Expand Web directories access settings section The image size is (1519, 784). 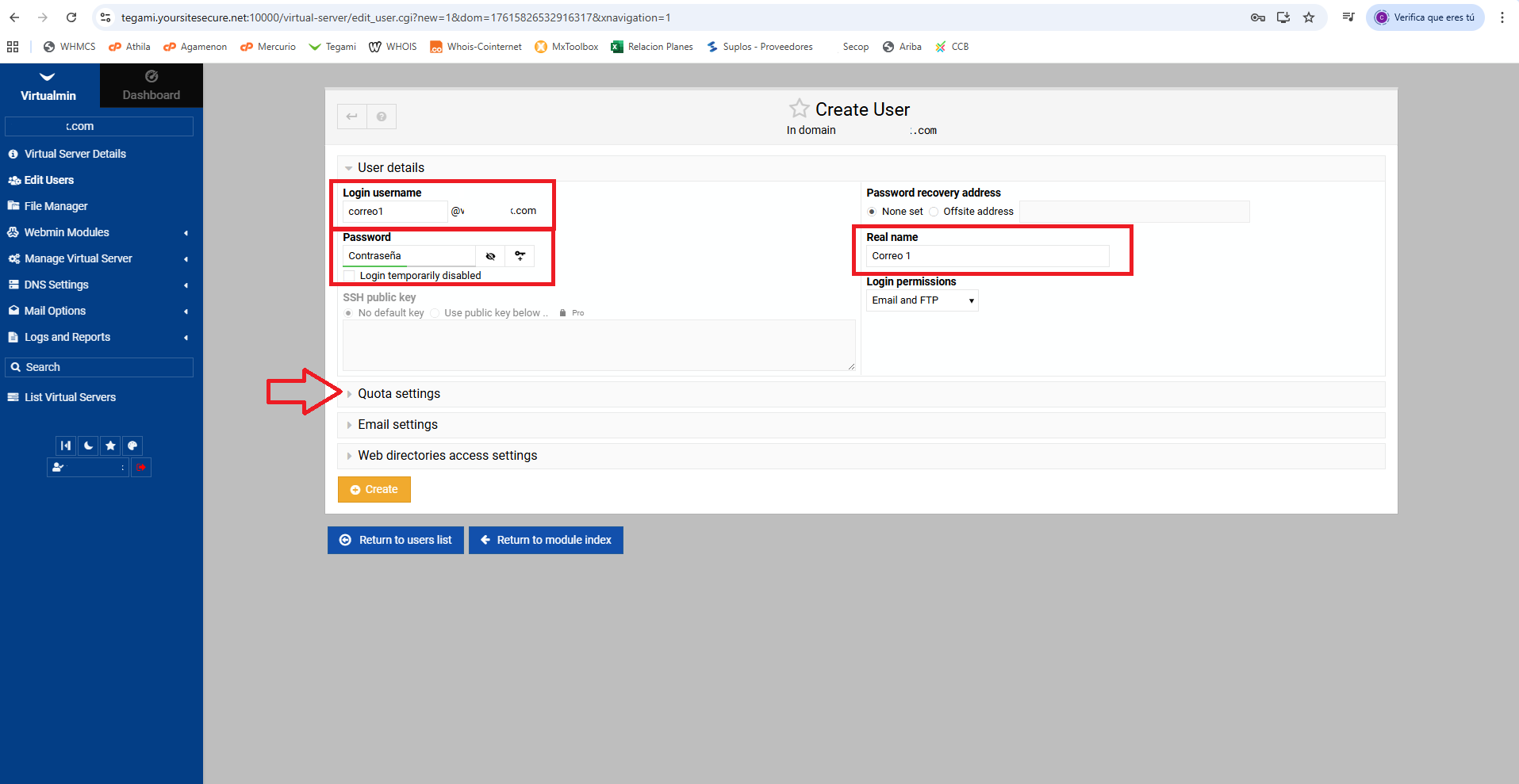(x=447, y=456)
